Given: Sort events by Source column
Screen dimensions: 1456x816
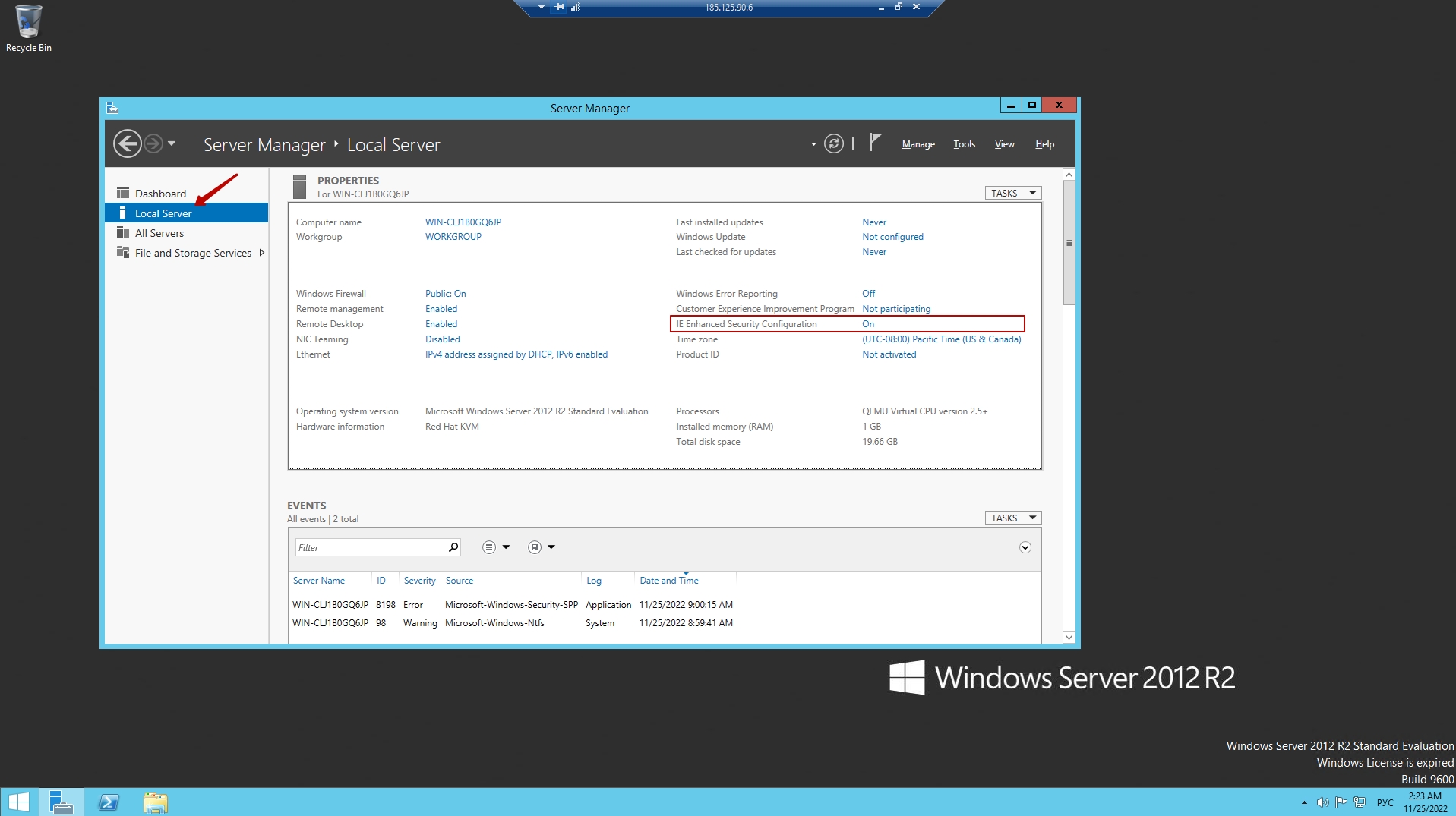Looking at the screenshot, I should point(460,581).
